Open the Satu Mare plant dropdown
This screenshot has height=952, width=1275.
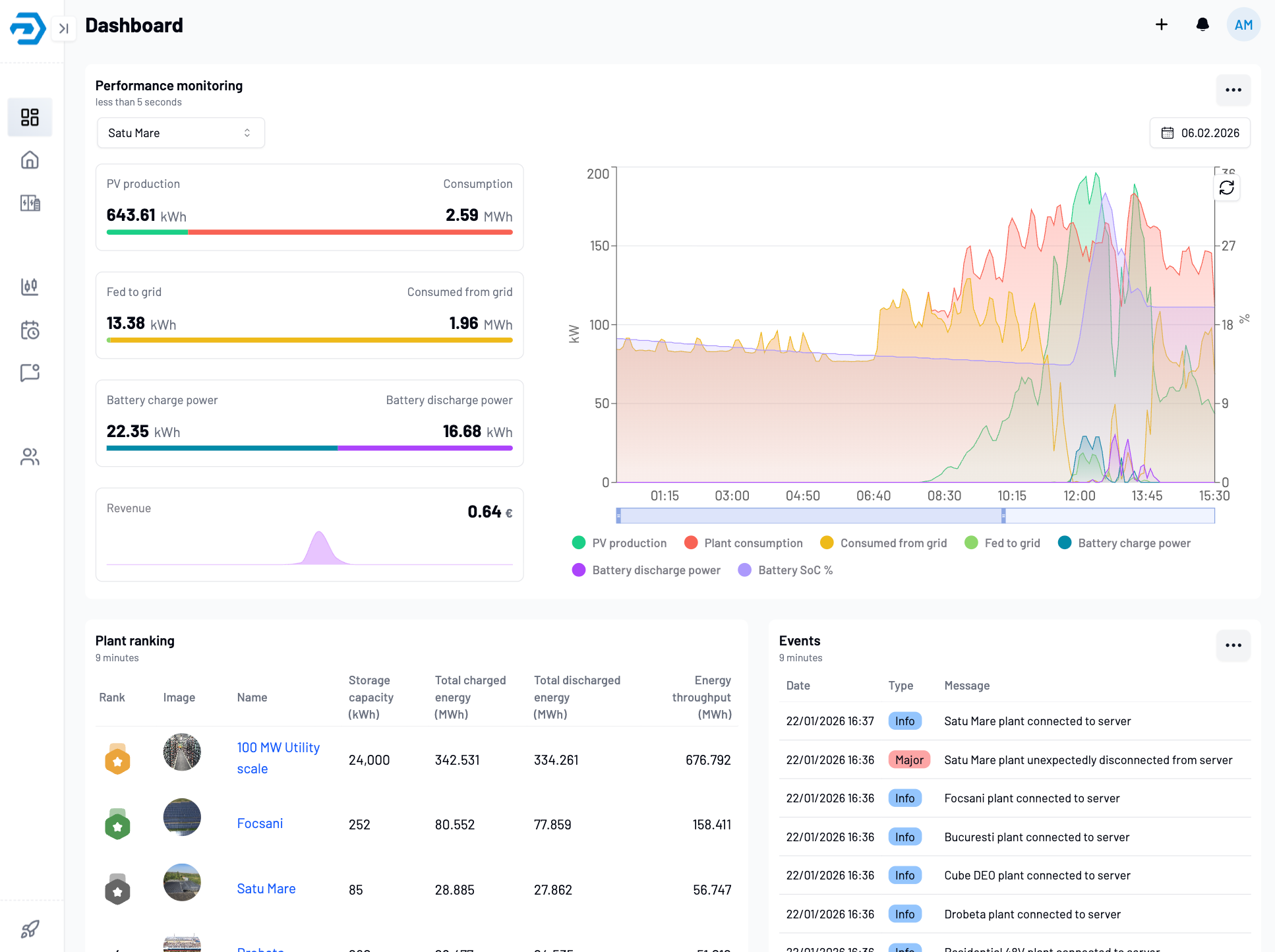pyautogui.click(x=180, y=133)
